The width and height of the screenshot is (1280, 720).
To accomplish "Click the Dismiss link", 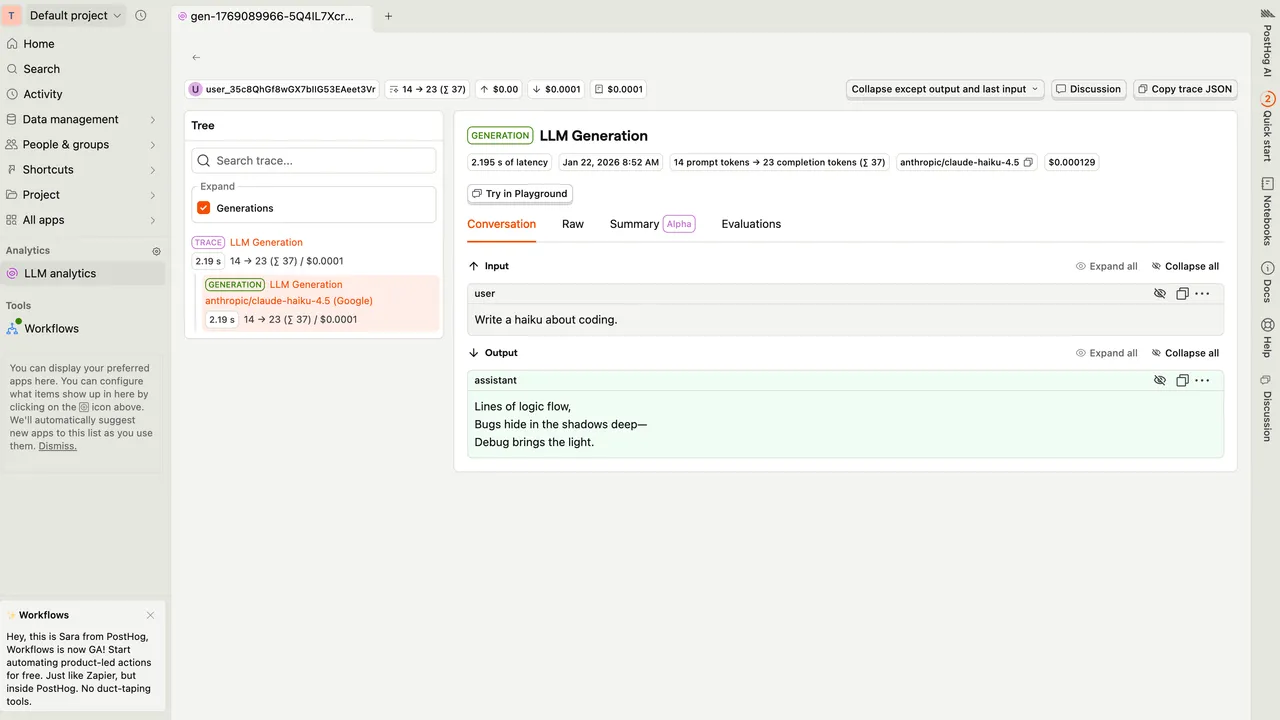I will tap(57, 446).
